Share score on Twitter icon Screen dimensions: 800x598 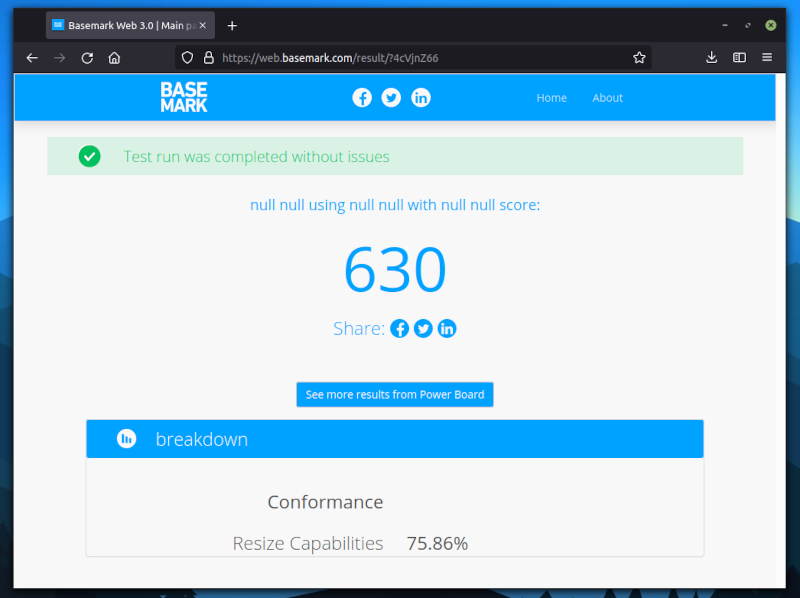[423, 329]
